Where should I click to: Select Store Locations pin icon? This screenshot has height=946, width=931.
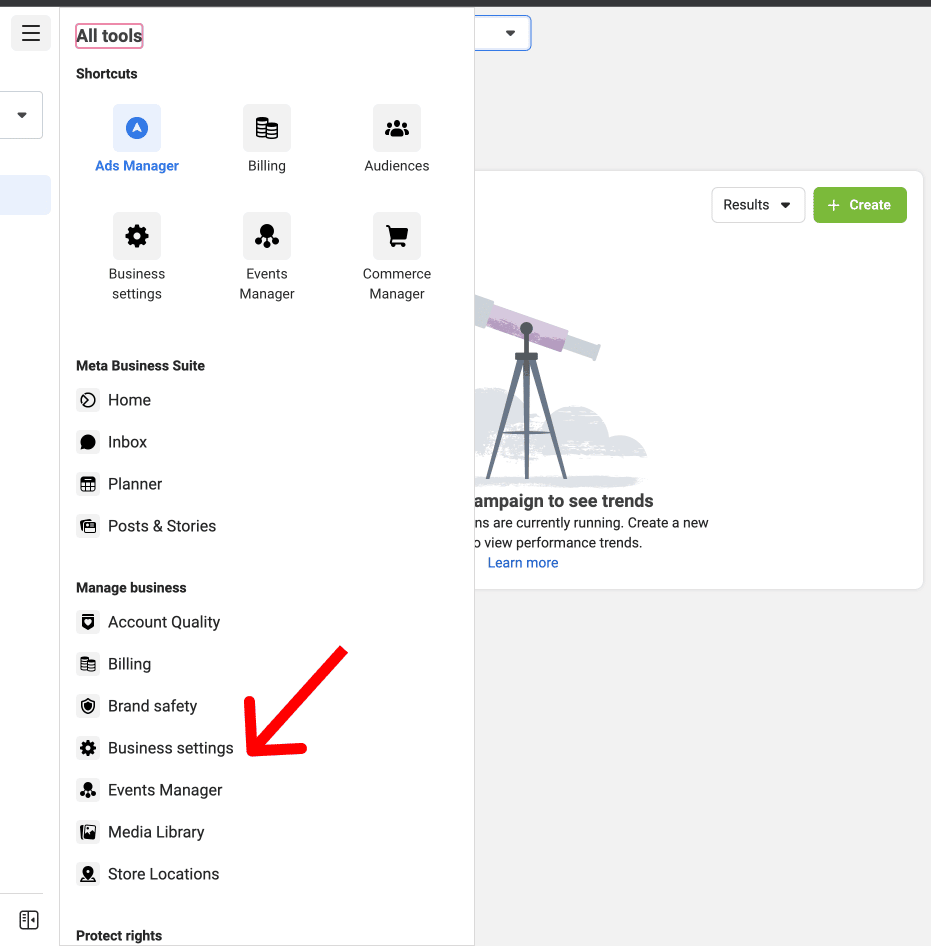pyautogui.click(x=88, y=874)
